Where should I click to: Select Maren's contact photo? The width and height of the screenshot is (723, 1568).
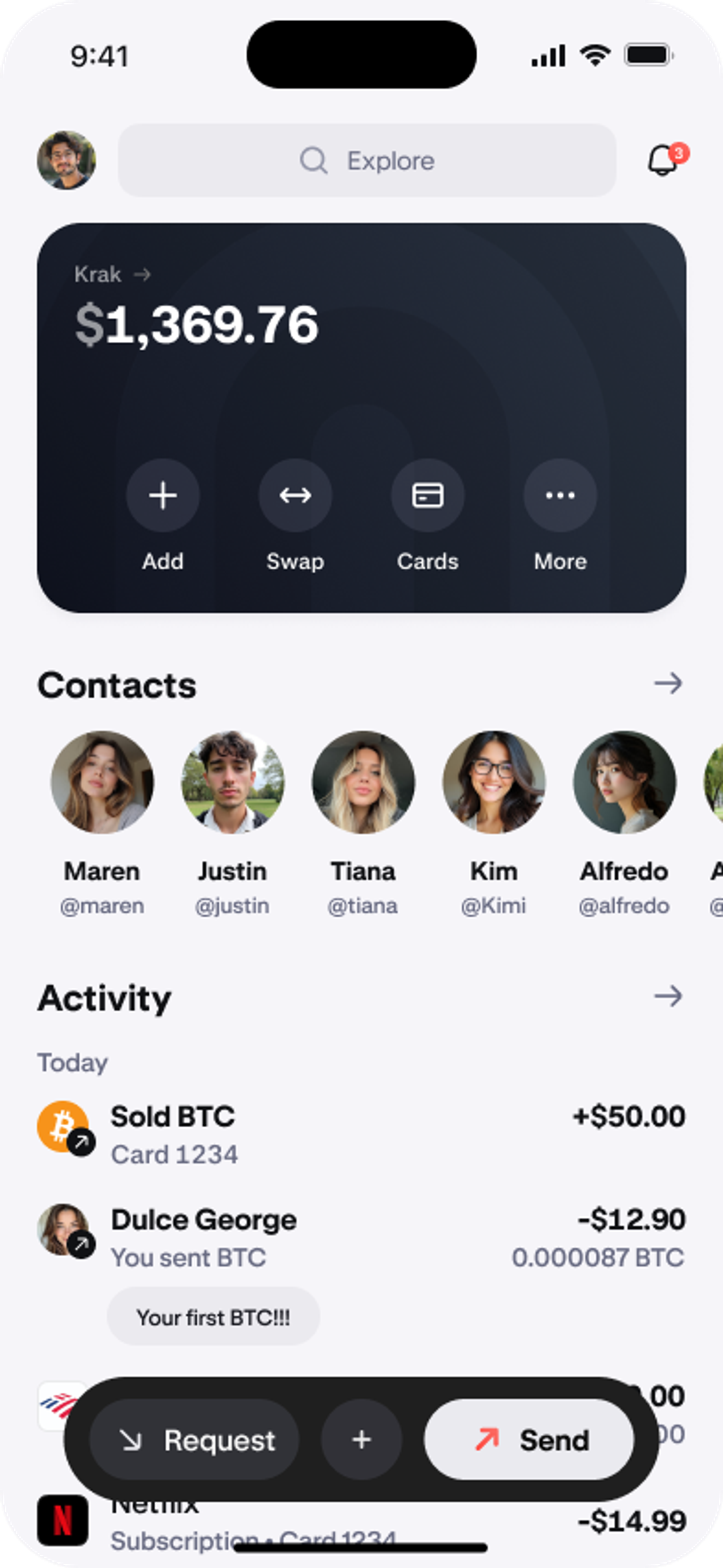102,782
